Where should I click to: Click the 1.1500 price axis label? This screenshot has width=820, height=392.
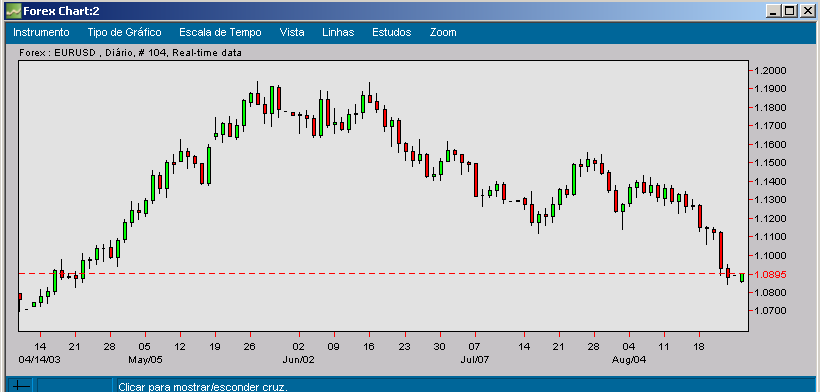[770, 163]
